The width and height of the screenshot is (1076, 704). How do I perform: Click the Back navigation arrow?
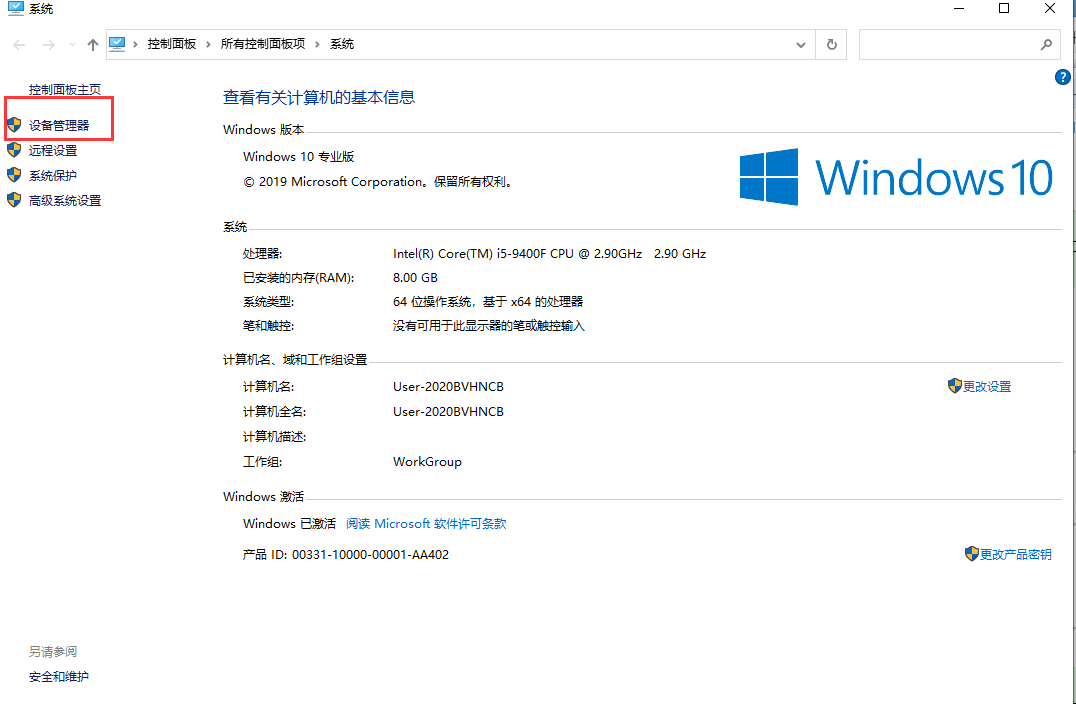point(19,45)
